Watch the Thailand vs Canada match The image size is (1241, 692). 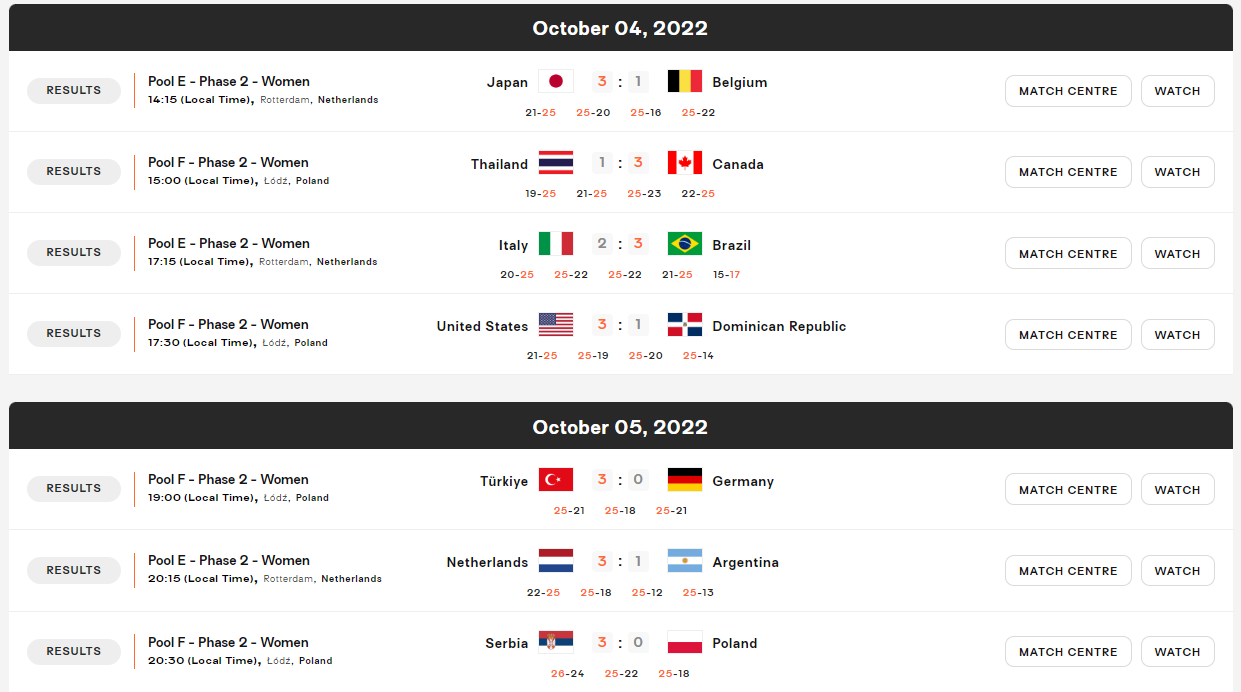tap(1177, 172)
